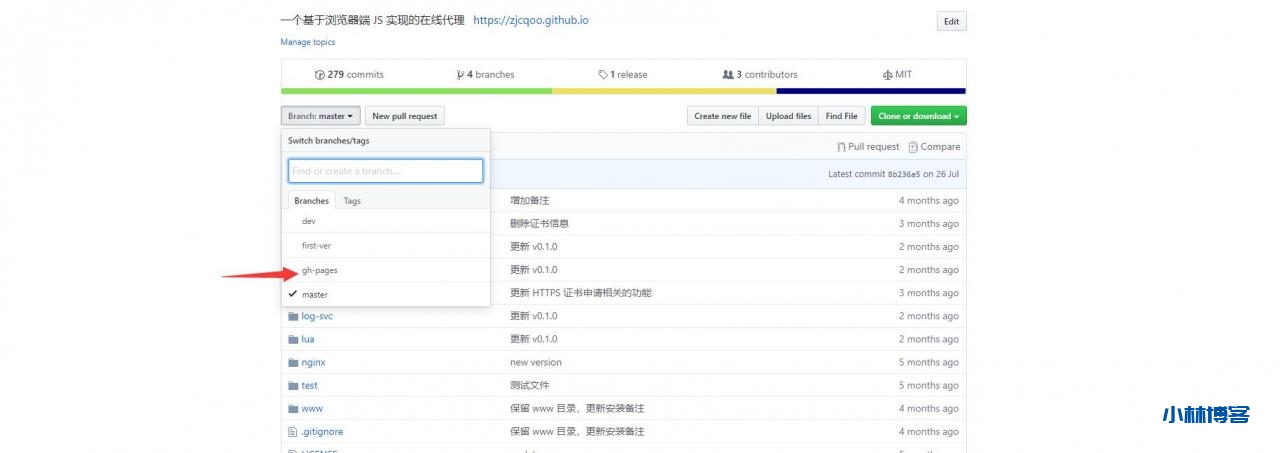Image resolution: width=1280 pixels, height=453 pixels.
Task: Switch to the Tags tab
Action: (352, 201)
